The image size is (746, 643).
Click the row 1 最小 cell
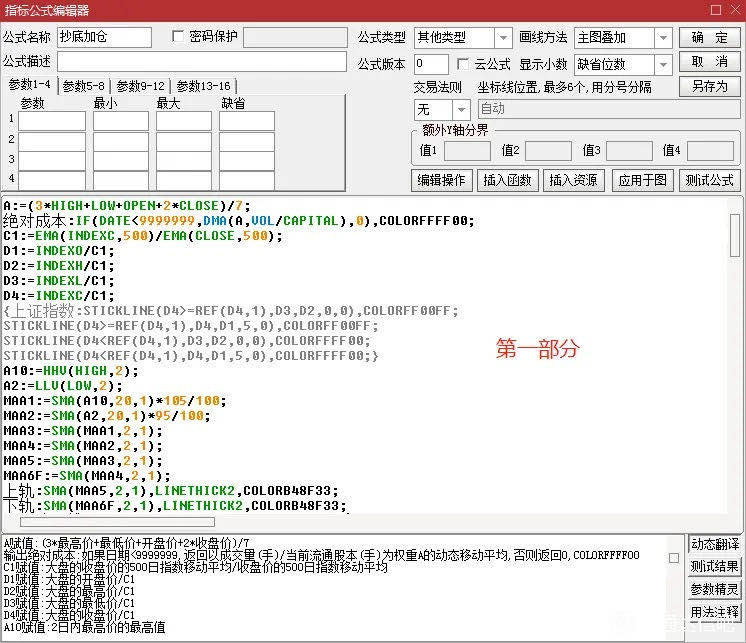pyautogui.click(x=121, y=121)
